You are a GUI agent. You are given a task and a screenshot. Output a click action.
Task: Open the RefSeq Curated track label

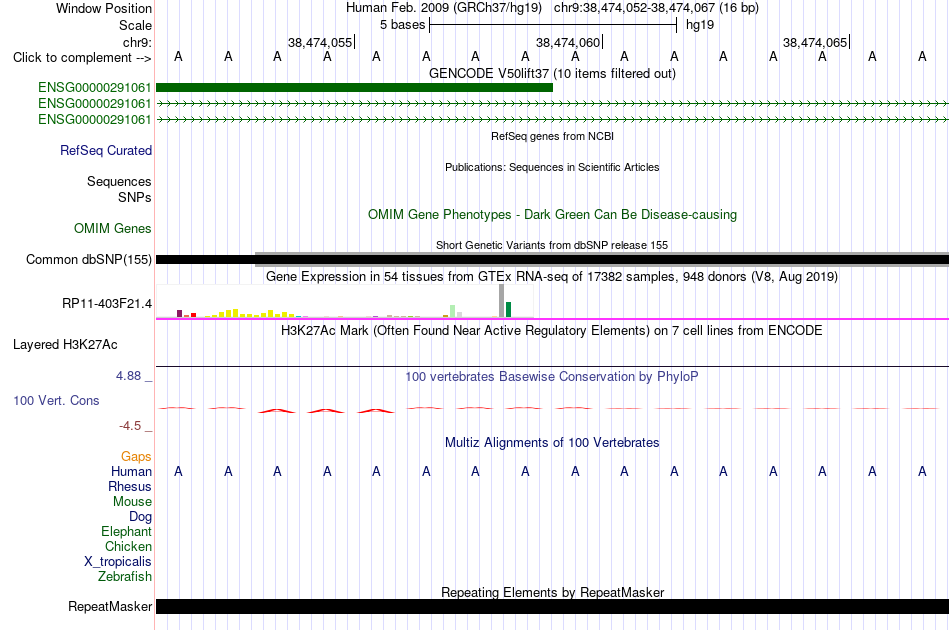coord(106,150)
